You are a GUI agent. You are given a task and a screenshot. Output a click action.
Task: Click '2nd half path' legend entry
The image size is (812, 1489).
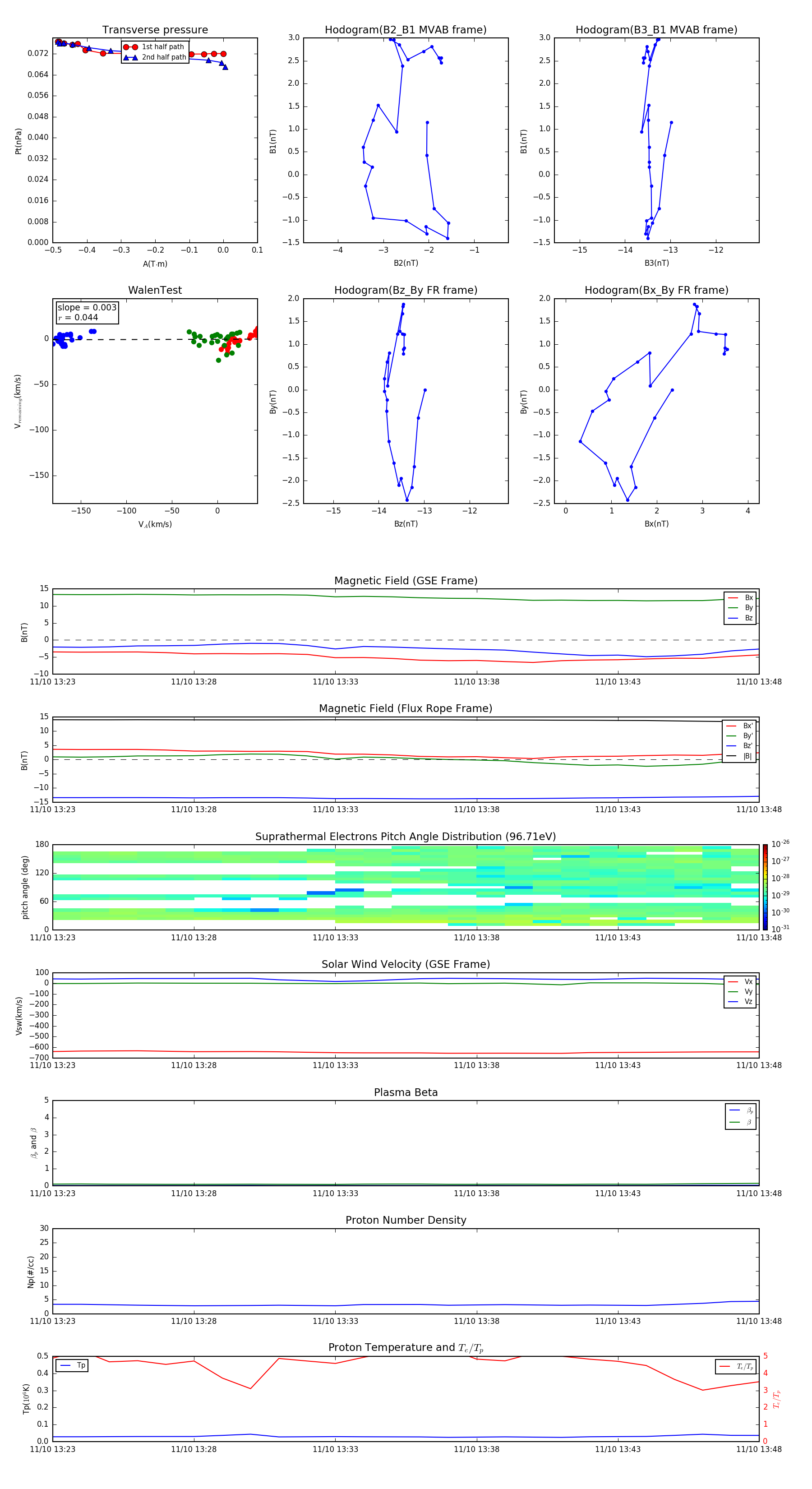(154, 57)
